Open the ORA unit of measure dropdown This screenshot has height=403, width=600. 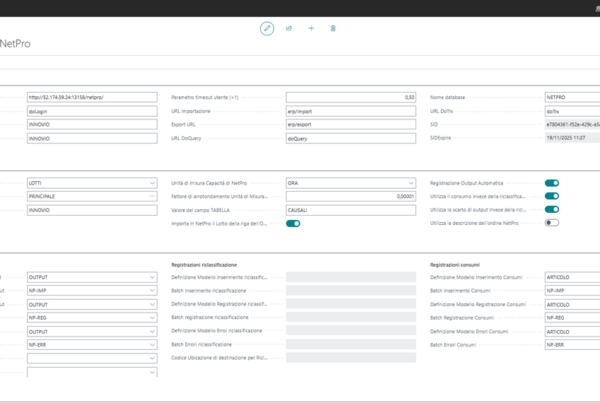tap(411, 183)
